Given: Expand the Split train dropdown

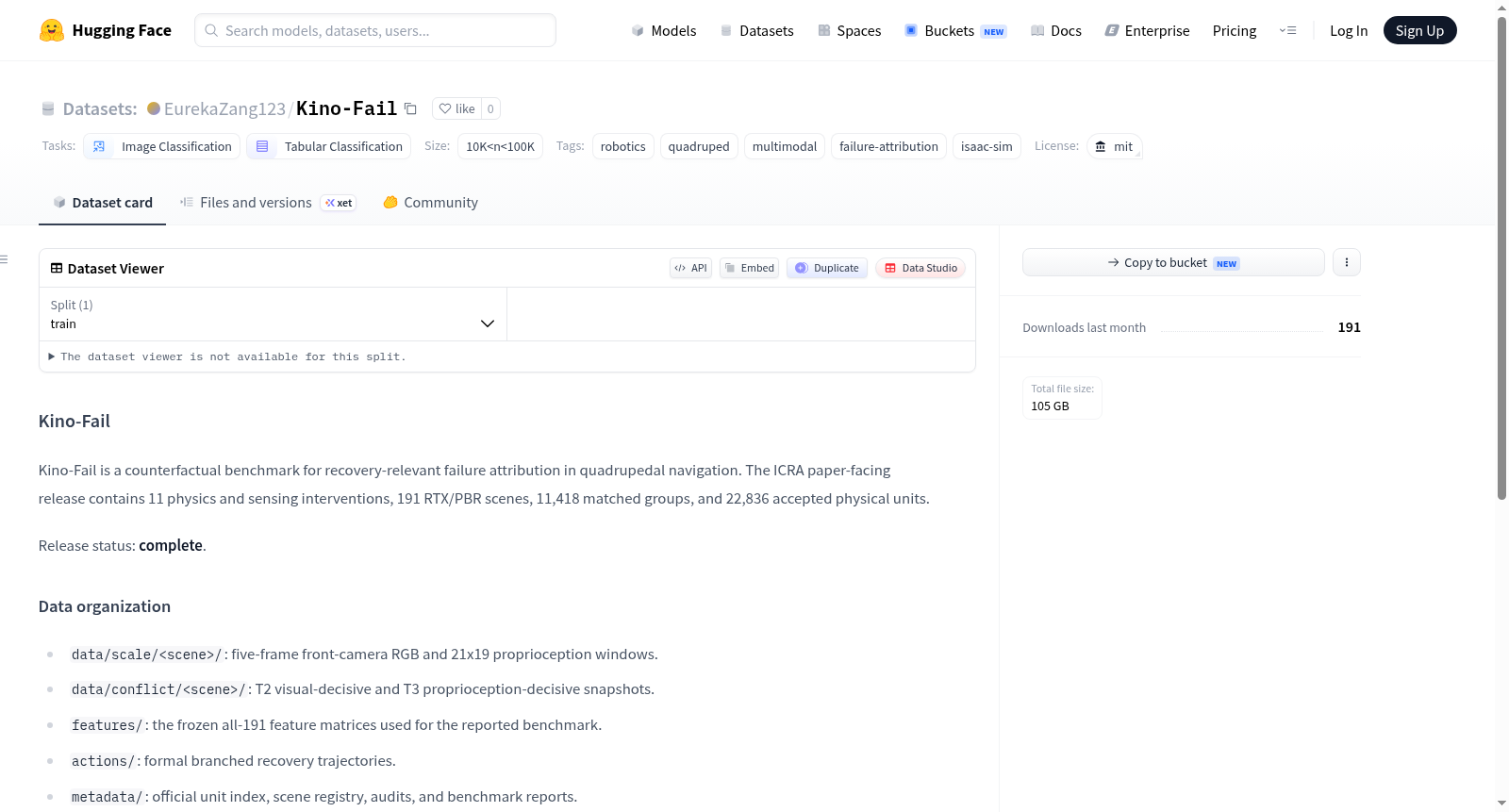Looking at the screenshot, I should point(273,314).
